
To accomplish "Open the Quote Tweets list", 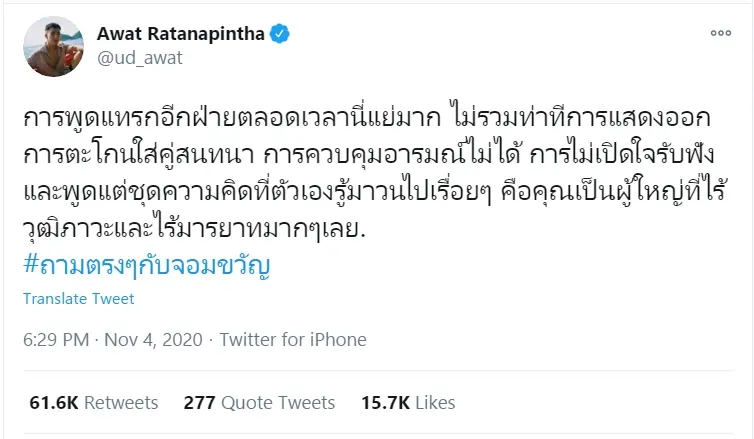I will (x=279, y=403).
